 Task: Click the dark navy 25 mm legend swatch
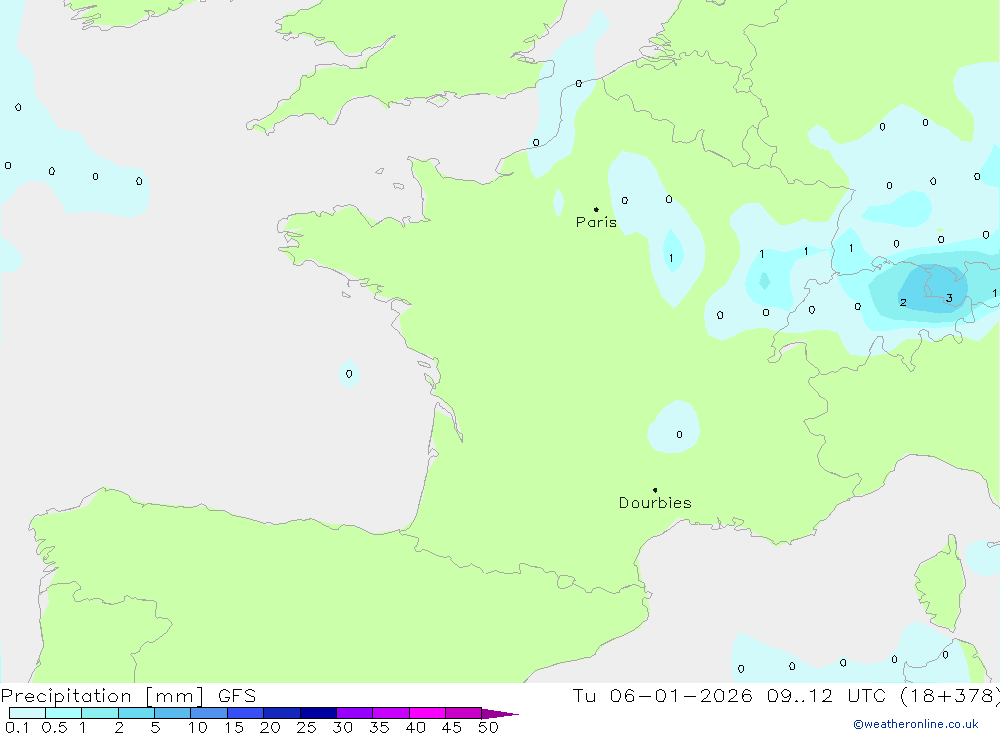pyautogui.click(x=318, y=713)
